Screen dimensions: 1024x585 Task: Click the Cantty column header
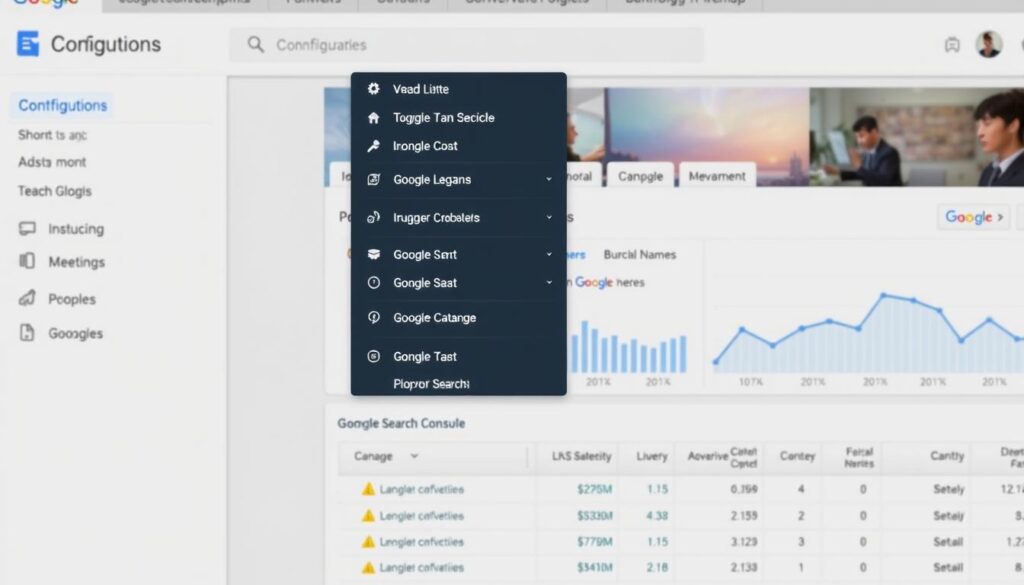(x=947, y=456)
